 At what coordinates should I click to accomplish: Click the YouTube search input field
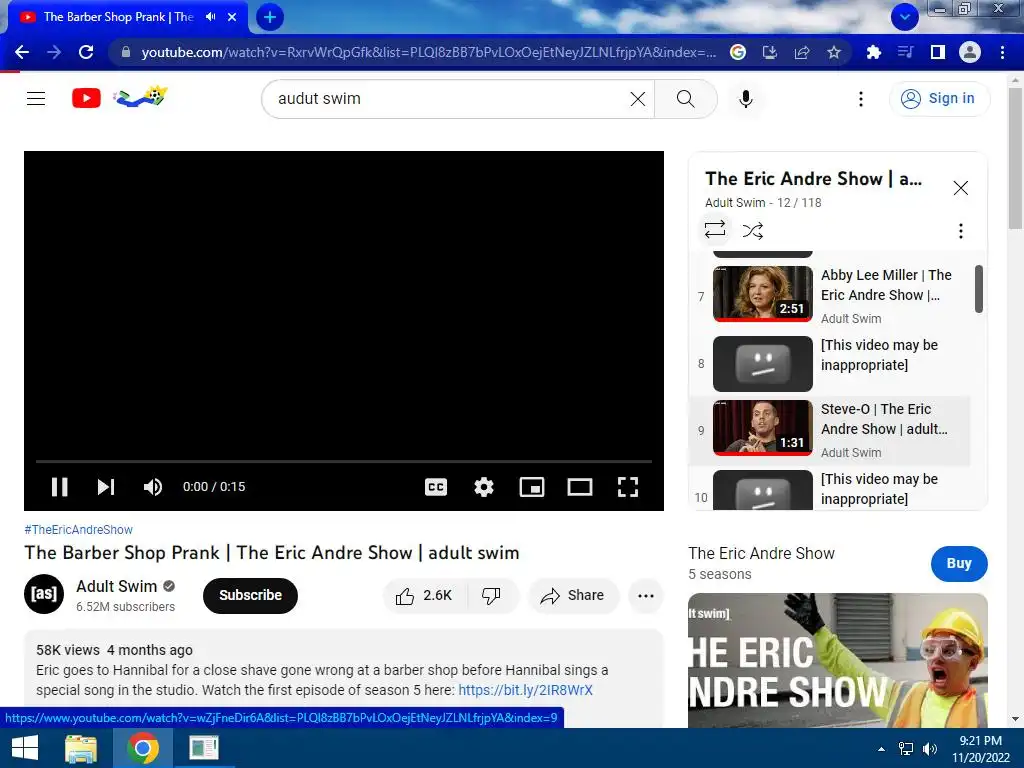pyautogui.click(x=451, y=99)
